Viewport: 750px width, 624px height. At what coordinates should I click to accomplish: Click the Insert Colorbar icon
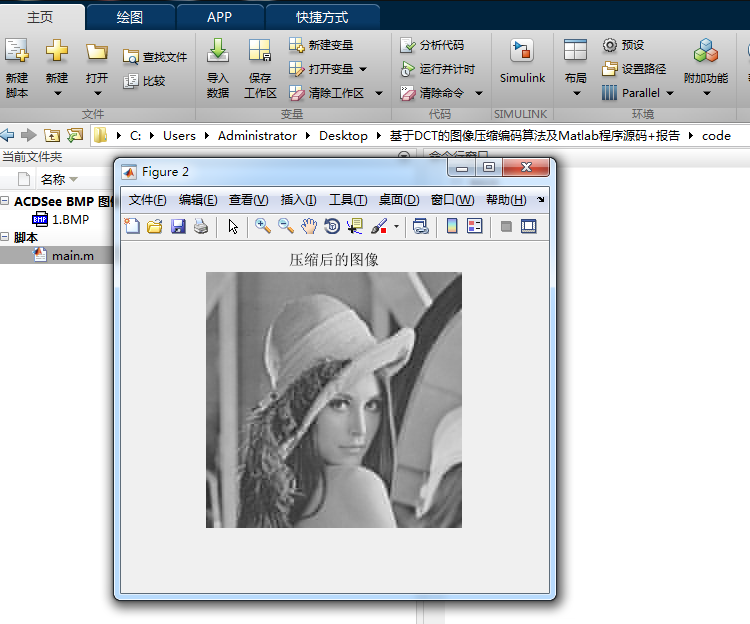452,226
